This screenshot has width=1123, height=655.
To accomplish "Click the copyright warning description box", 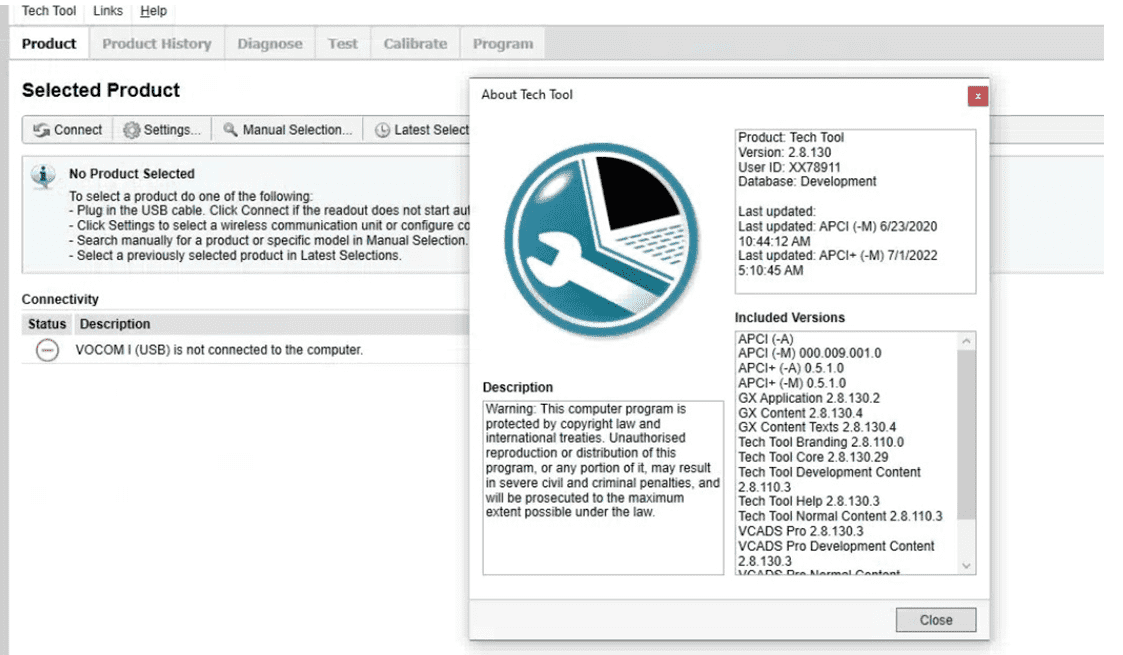I will (x=603, y=487).
